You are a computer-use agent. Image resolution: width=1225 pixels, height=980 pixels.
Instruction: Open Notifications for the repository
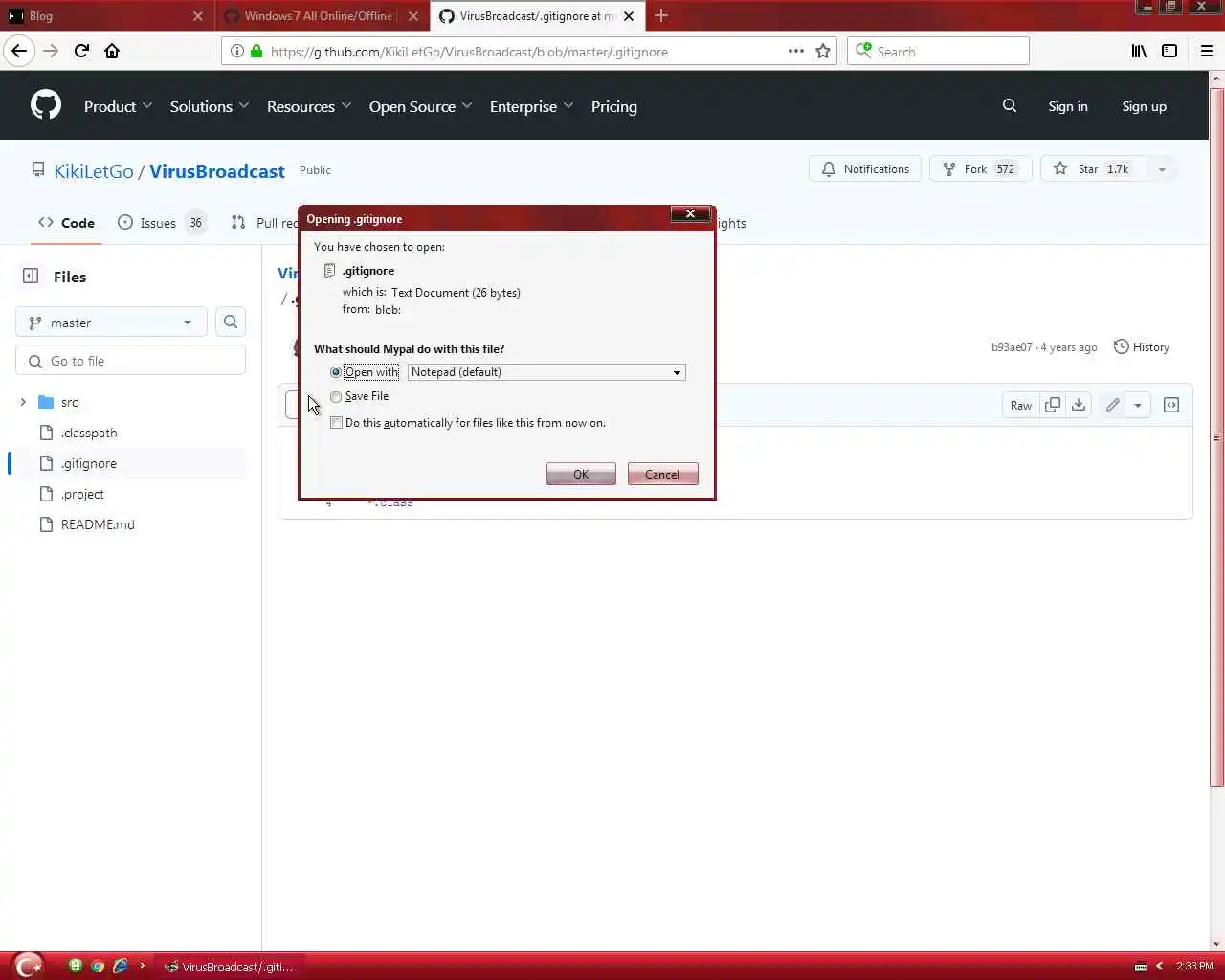(x=865, y=169)
